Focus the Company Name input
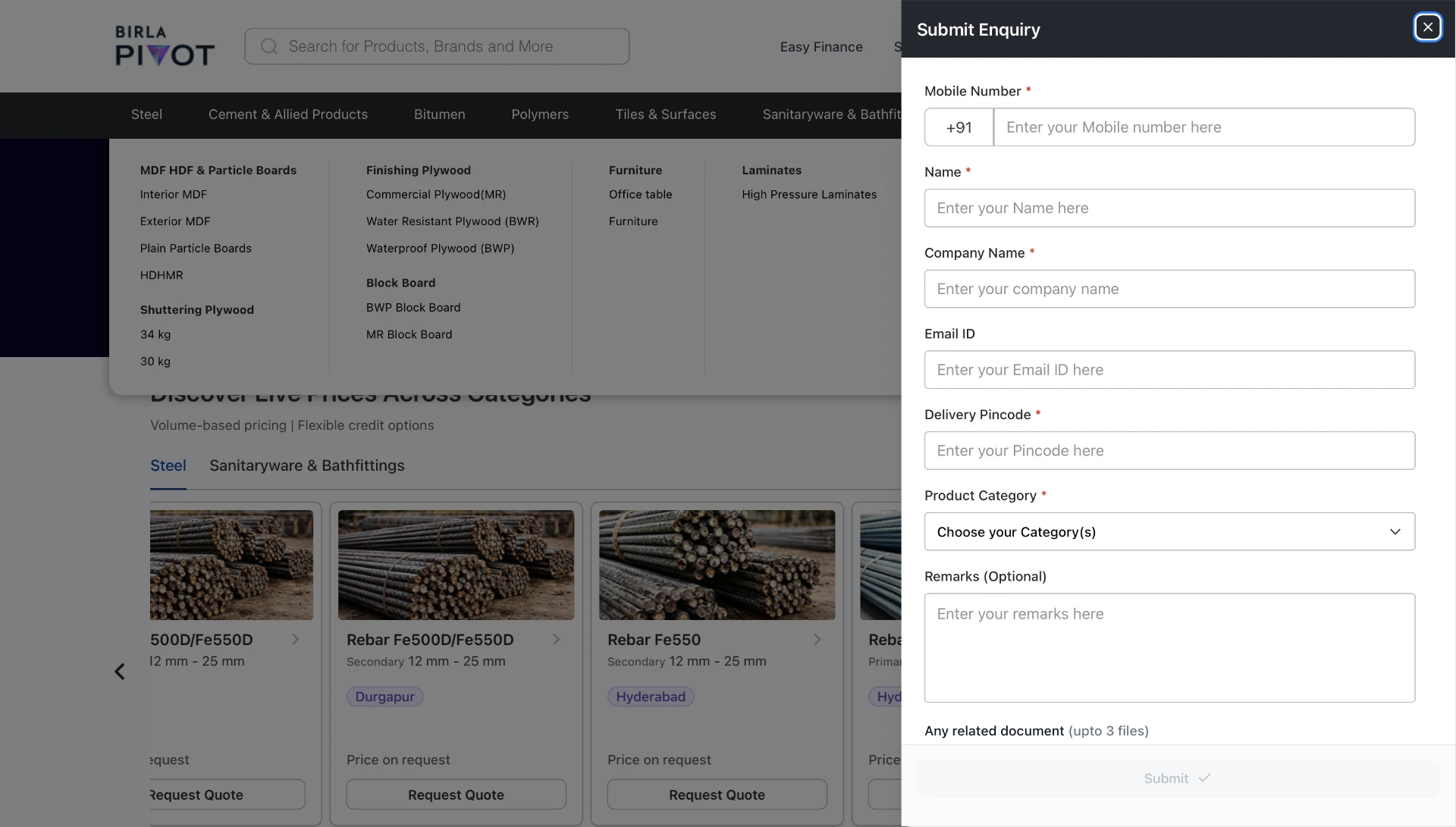This screenshot has height=827, width=1456. pos(1169,289)
